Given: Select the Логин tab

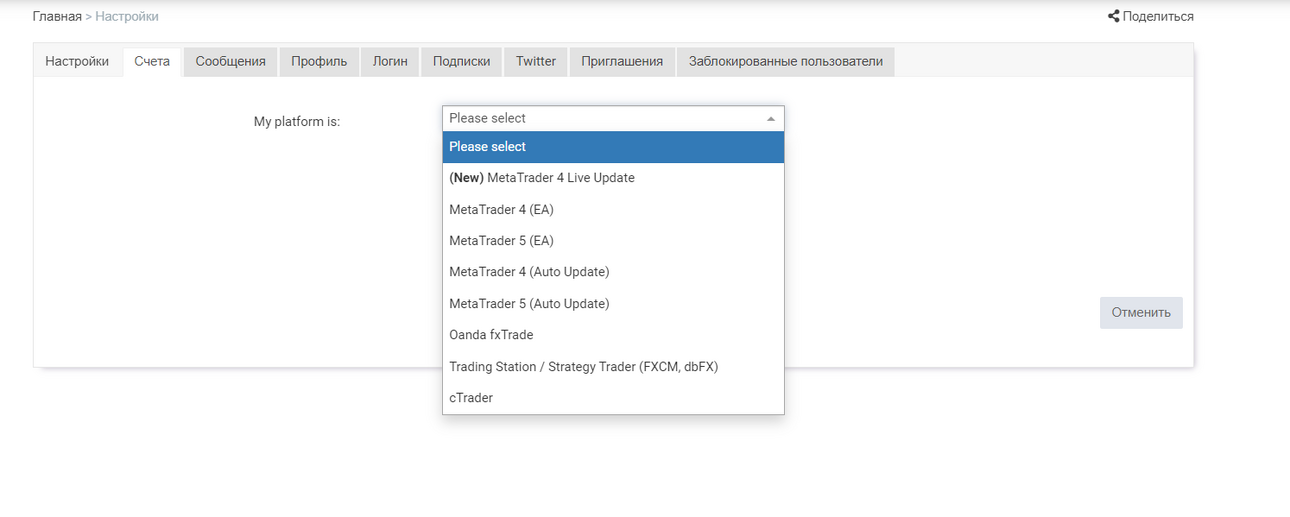Looking at the screenshot, I should [x=390, y=61].
